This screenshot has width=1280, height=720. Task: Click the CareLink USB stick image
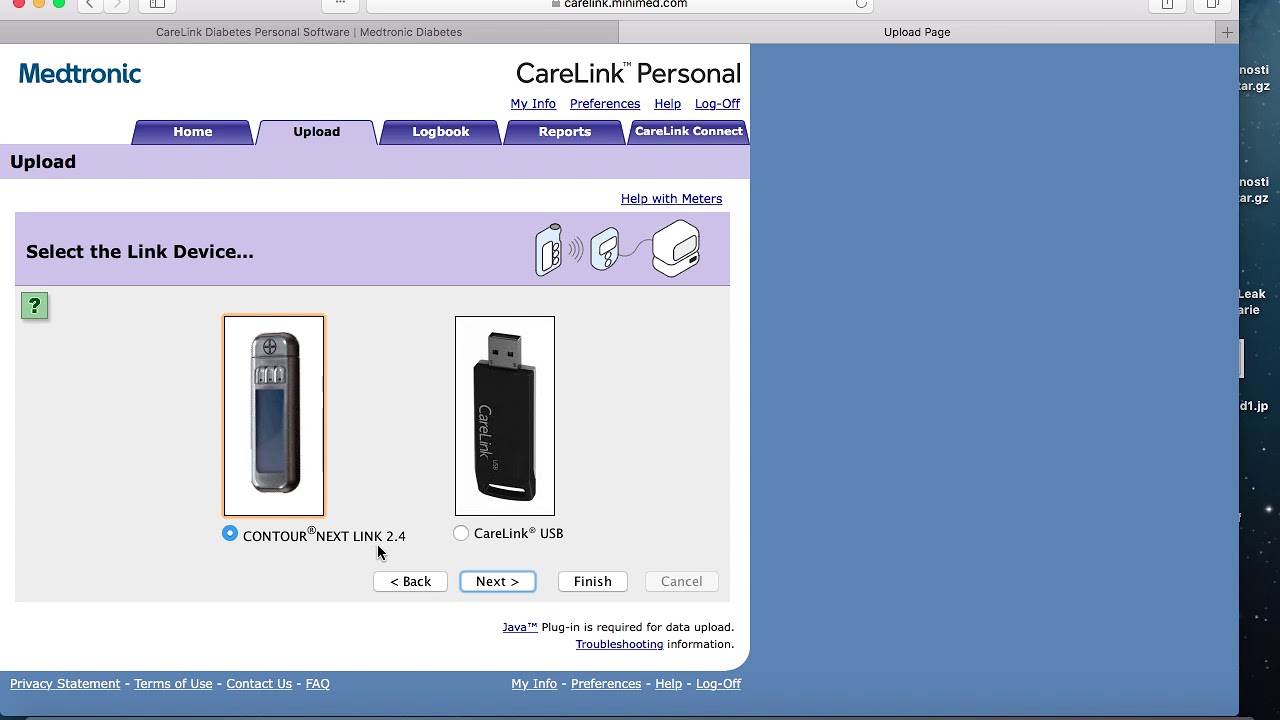tap(505, 416)
